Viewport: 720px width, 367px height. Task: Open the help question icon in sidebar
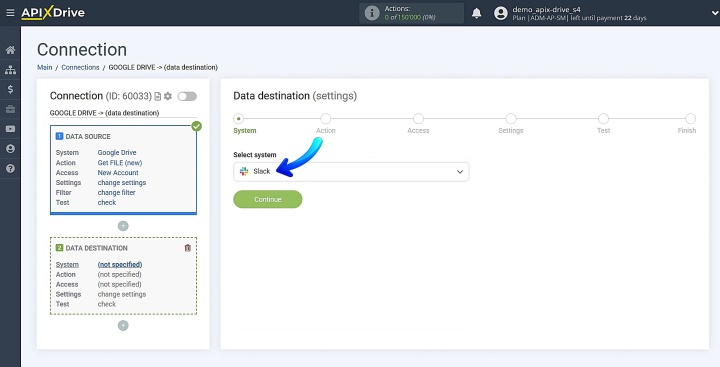pos(10,169)
